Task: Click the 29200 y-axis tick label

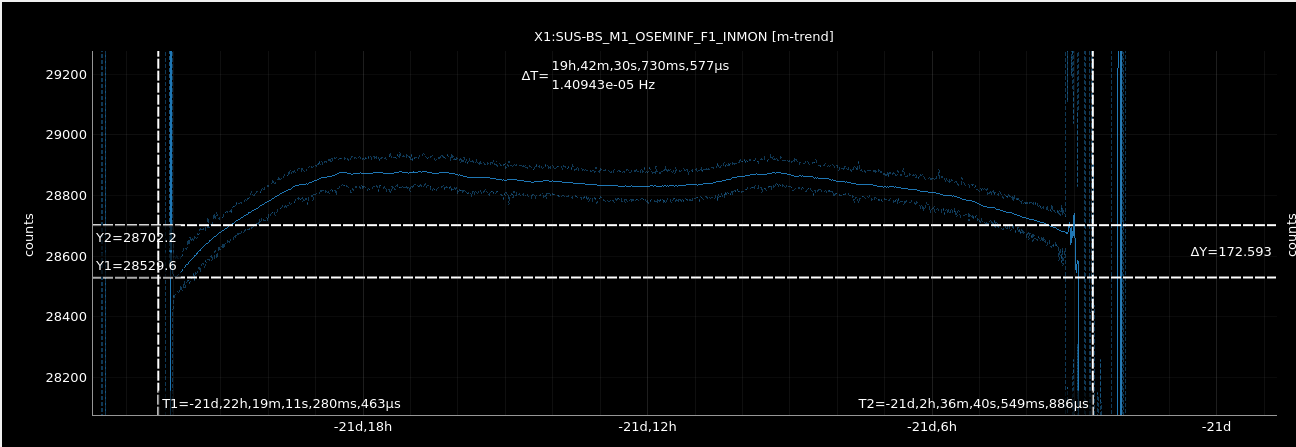Action: [67, 75]
